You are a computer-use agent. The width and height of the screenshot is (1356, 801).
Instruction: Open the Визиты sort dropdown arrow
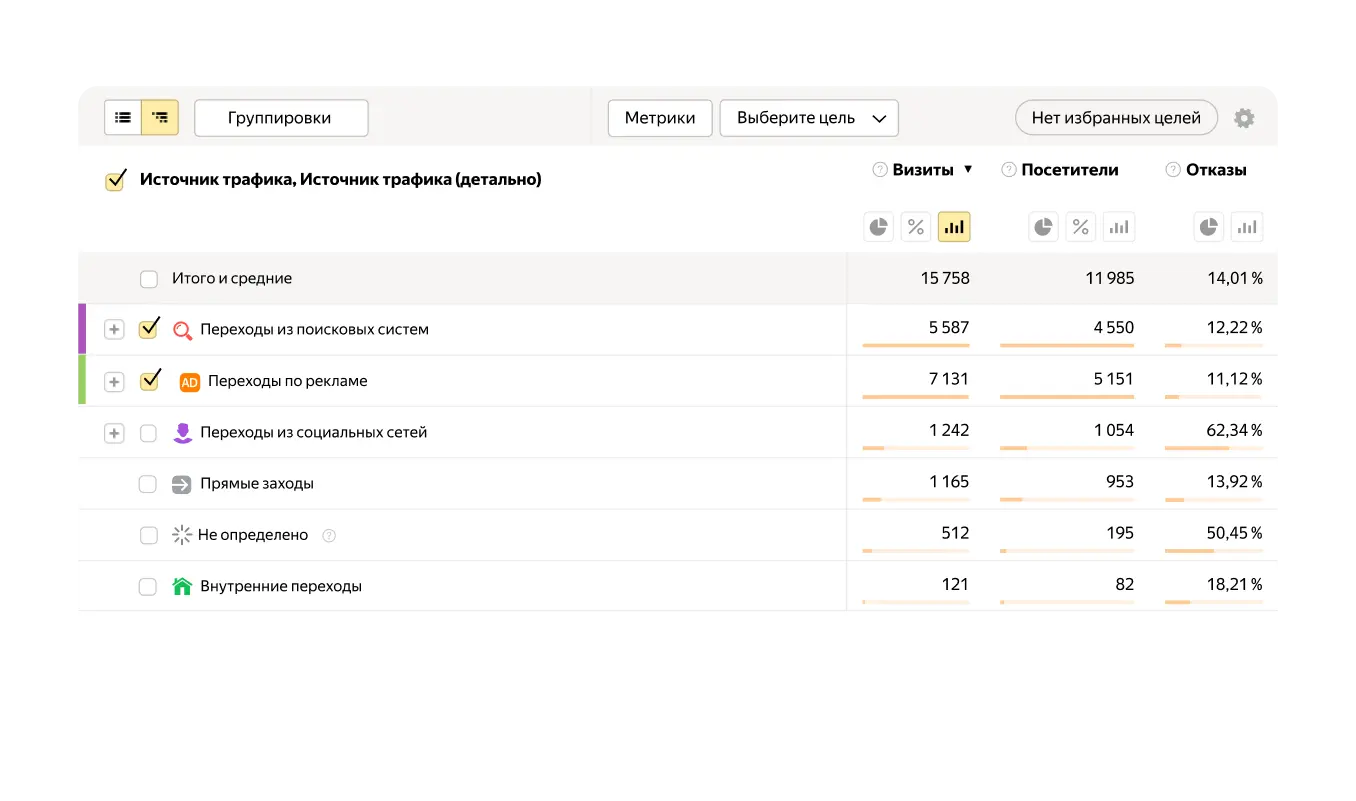(966, 169)
